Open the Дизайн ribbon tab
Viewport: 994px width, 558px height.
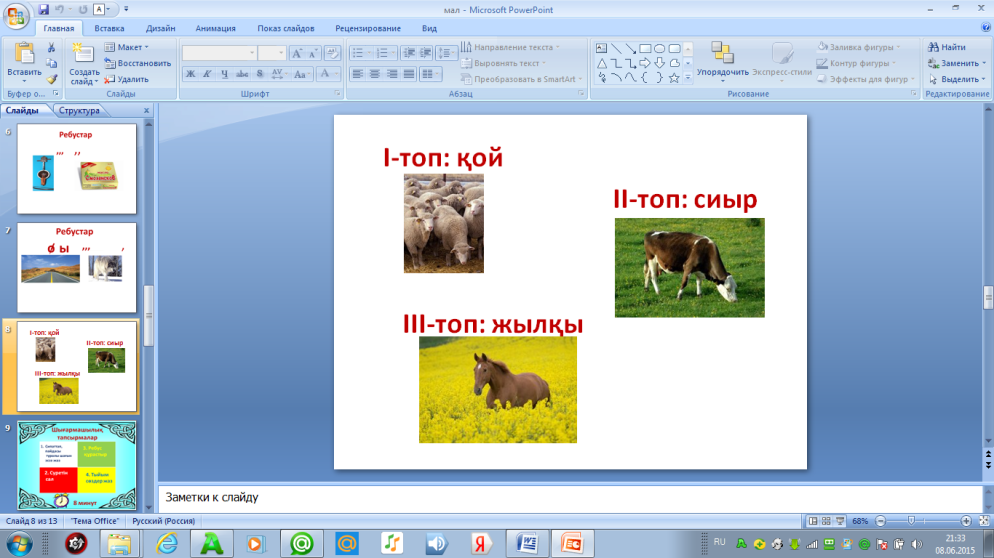tap(160, 29)
